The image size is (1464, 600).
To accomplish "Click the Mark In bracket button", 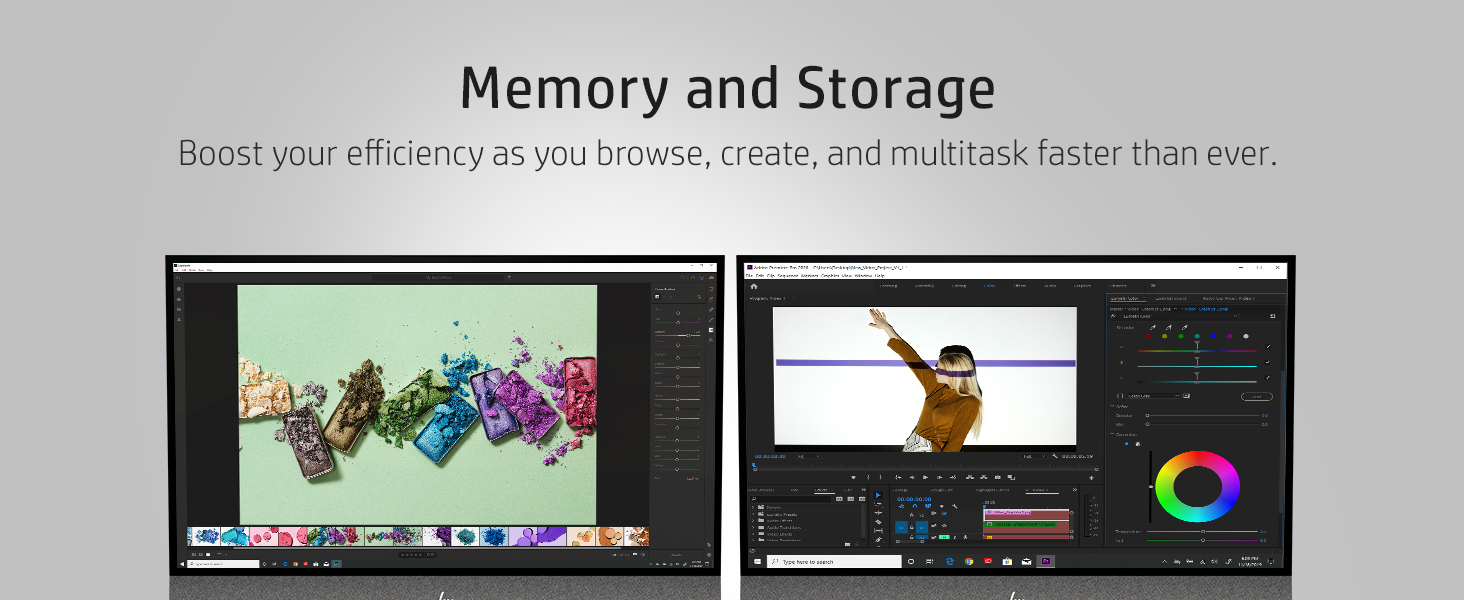I will click(x=868, y=477).
